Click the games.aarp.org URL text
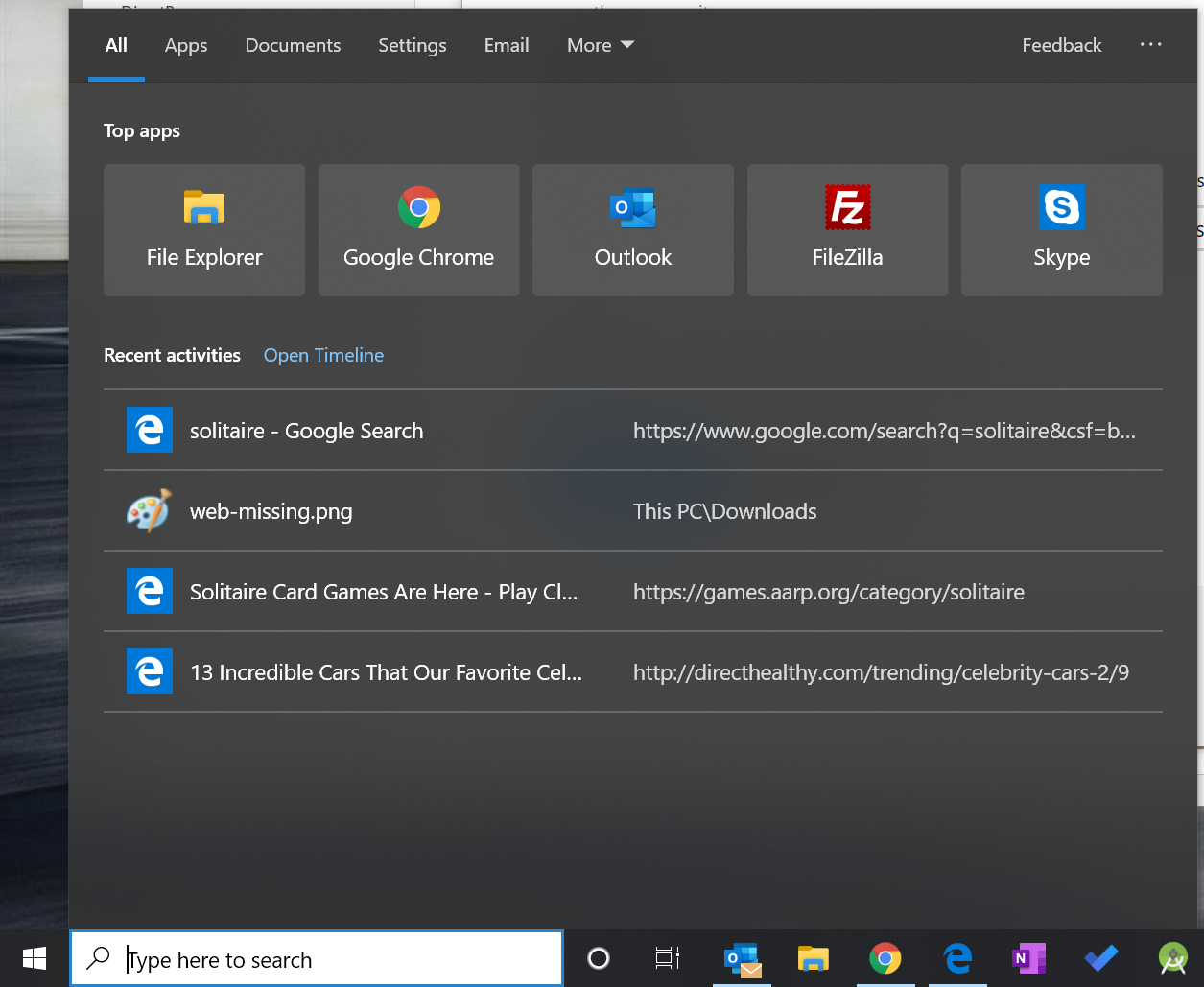Viewport: 1204px width, 987px height. tap(829, 592)
